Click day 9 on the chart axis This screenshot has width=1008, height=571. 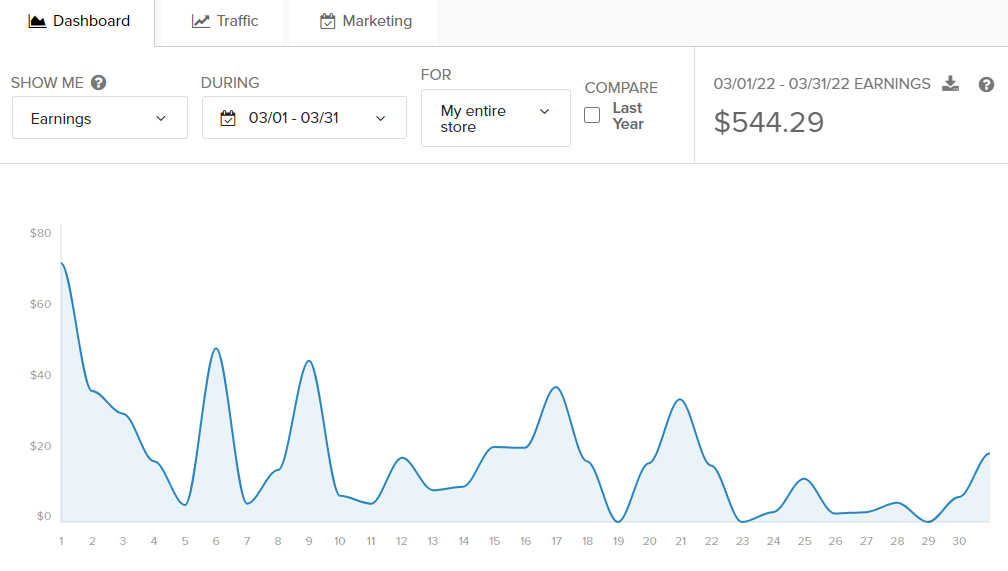[309, 541]
